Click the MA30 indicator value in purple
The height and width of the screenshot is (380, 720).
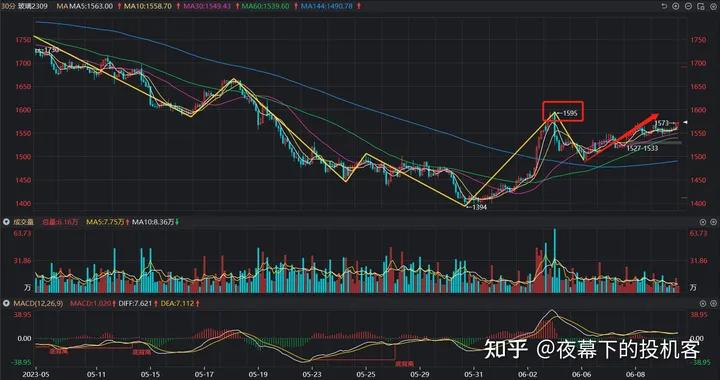coord(207,6)
